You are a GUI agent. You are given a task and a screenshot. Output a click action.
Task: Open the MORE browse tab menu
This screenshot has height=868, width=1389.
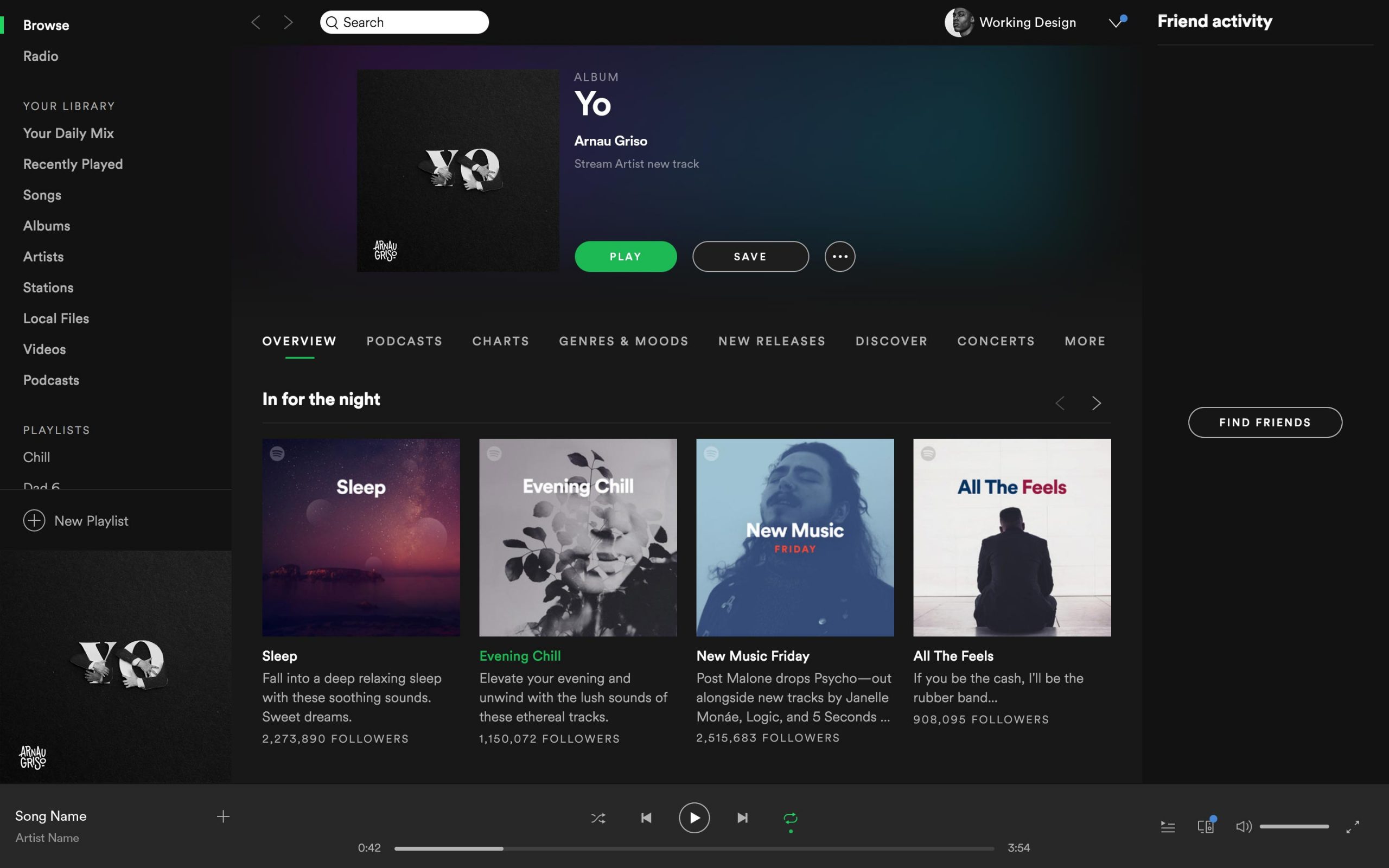[x=1085, y=341]
